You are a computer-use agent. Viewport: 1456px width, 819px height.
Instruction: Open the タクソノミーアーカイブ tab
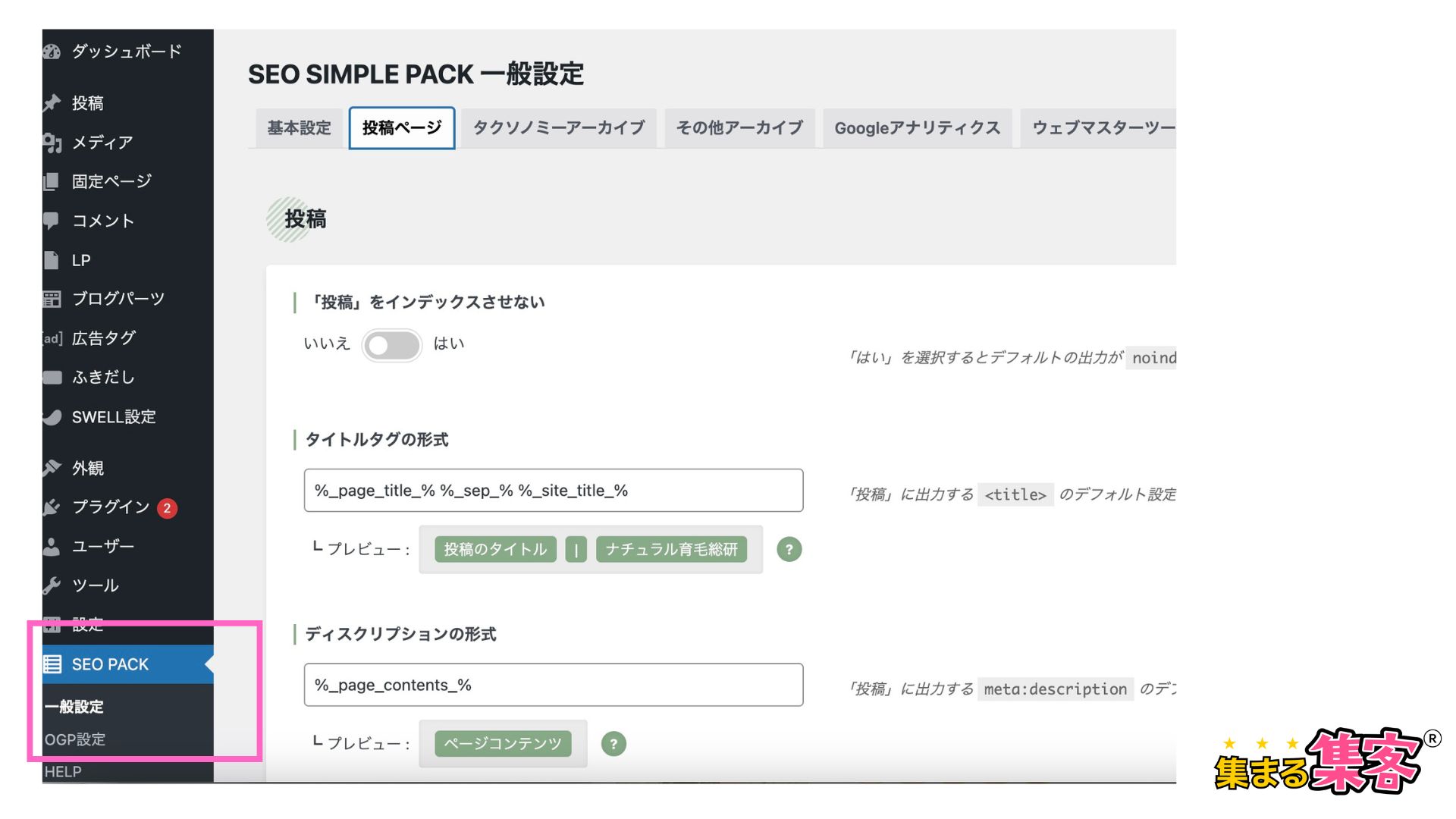[x=559, y=128]
